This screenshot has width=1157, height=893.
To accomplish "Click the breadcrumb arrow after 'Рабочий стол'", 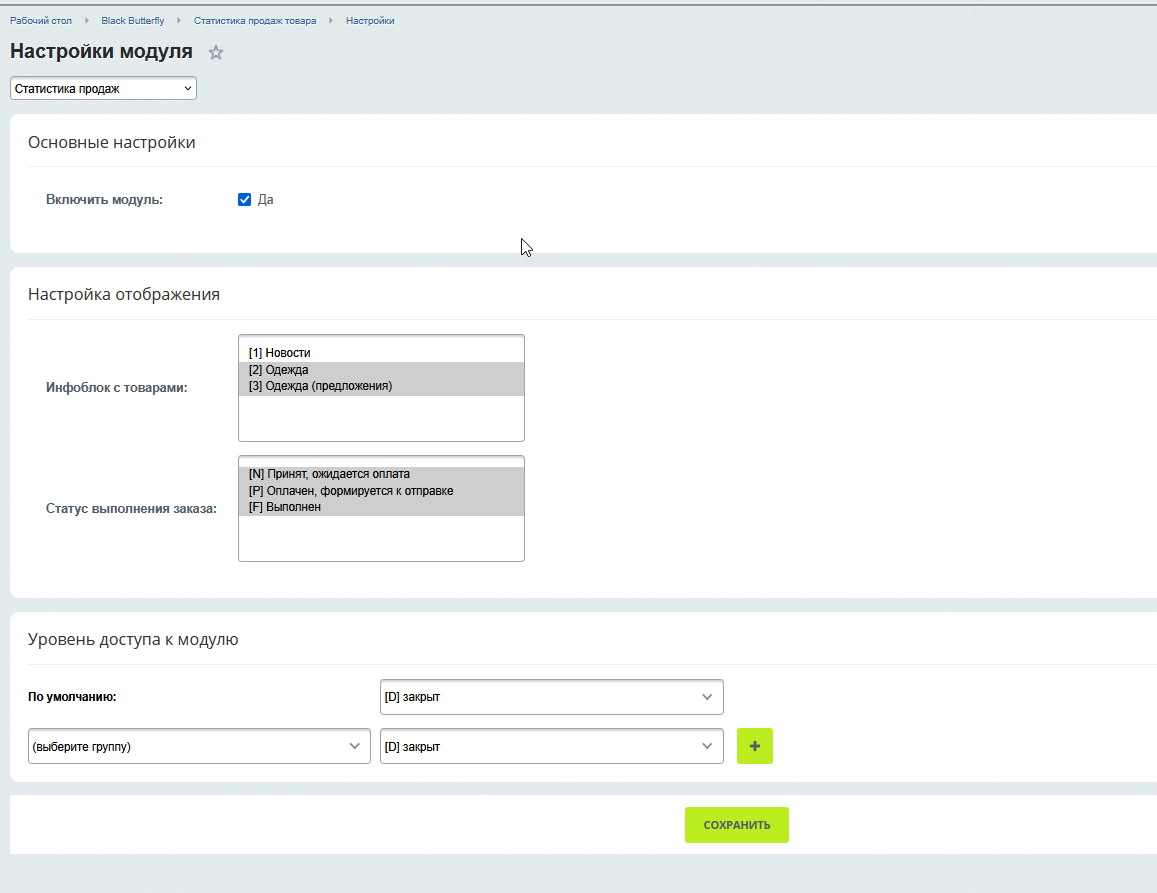I will click(x=87, y=21).
